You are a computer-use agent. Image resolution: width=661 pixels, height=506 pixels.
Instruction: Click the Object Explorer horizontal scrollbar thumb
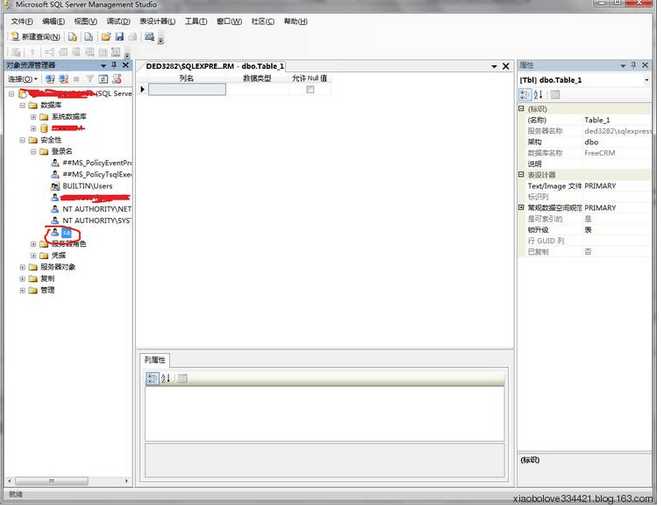(51, 481)
